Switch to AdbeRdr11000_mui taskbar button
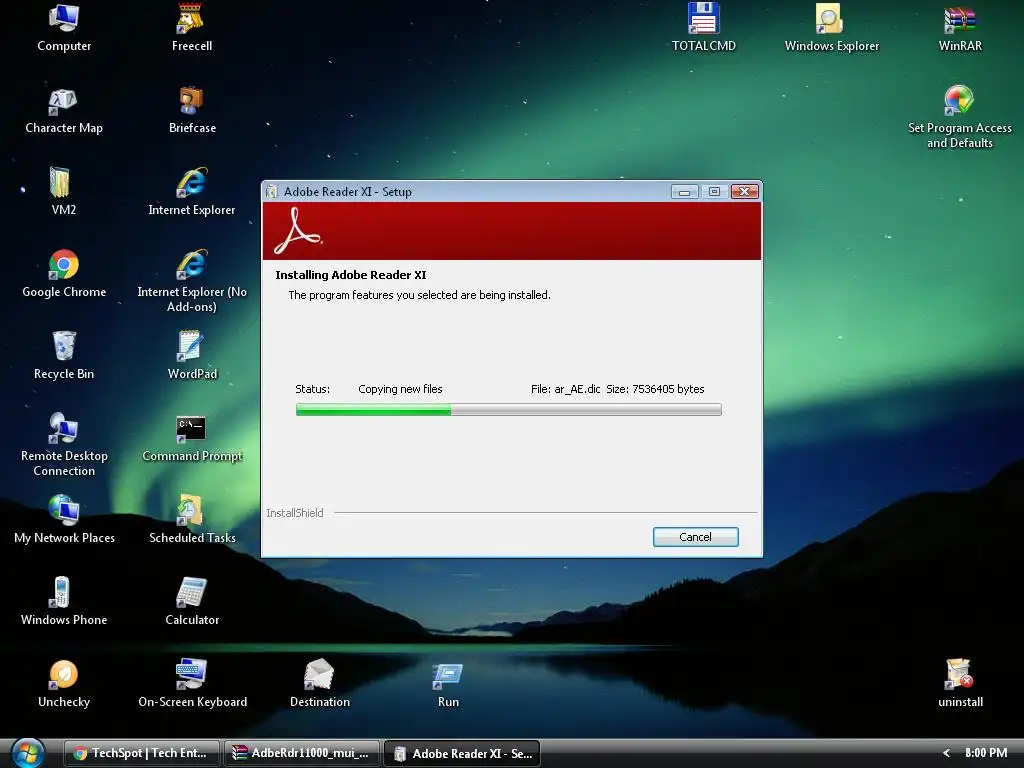The width and height of the screenshot is (1024, 768). point(302,753)
